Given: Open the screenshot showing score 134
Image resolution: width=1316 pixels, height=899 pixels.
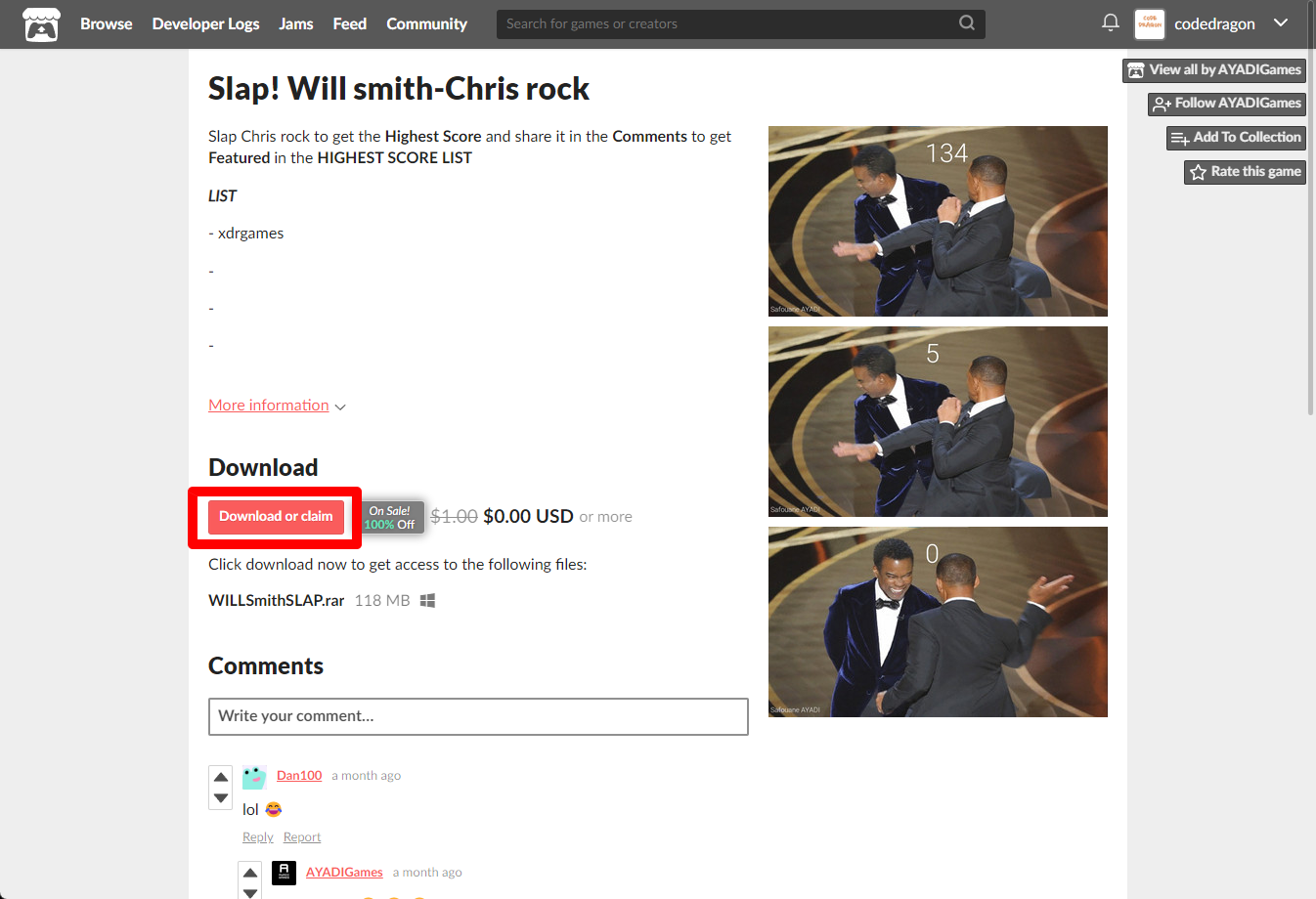Looking at the screenshot, I should [938, 221].
